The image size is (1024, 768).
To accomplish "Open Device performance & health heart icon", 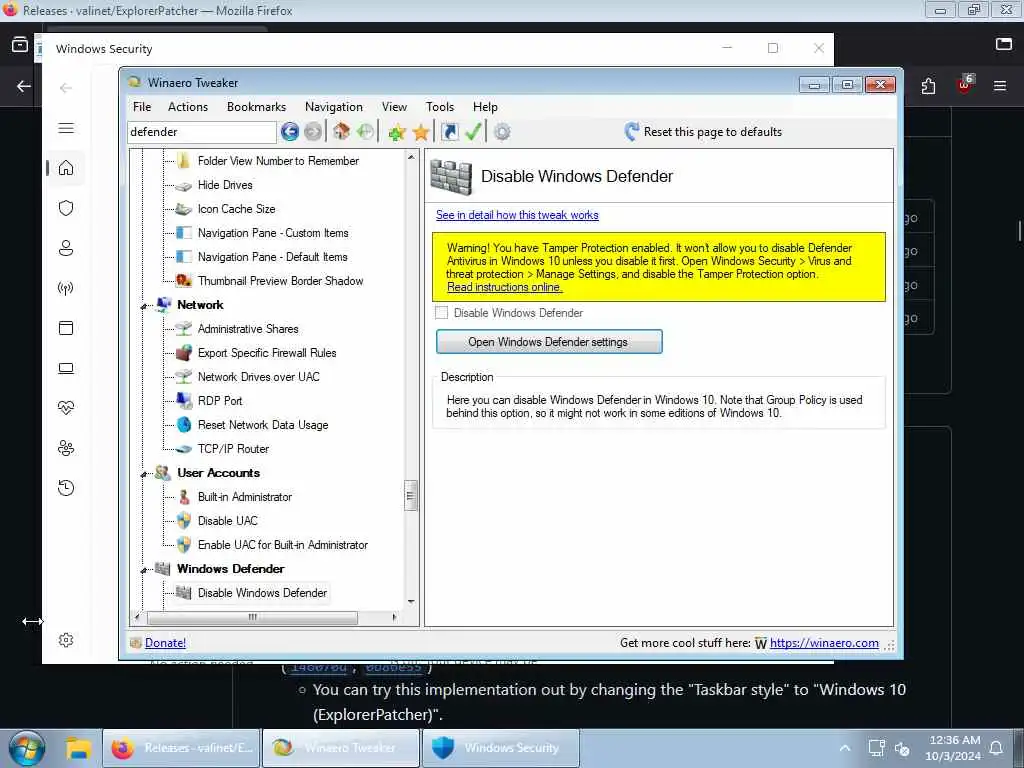I will pos(66,408).
